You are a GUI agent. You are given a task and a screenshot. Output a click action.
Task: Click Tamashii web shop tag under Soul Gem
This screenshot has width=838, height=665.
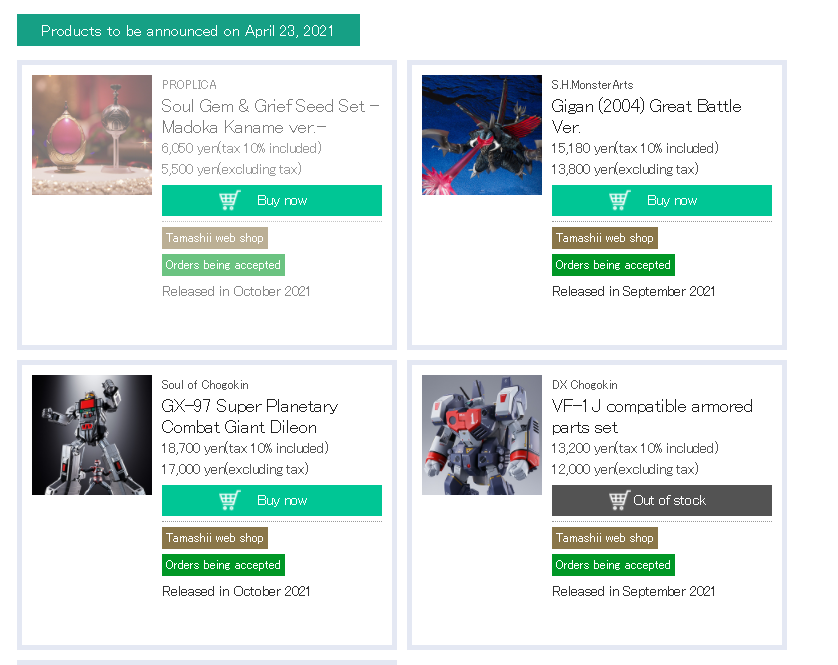pyautogui.click(x=215, y=238)
